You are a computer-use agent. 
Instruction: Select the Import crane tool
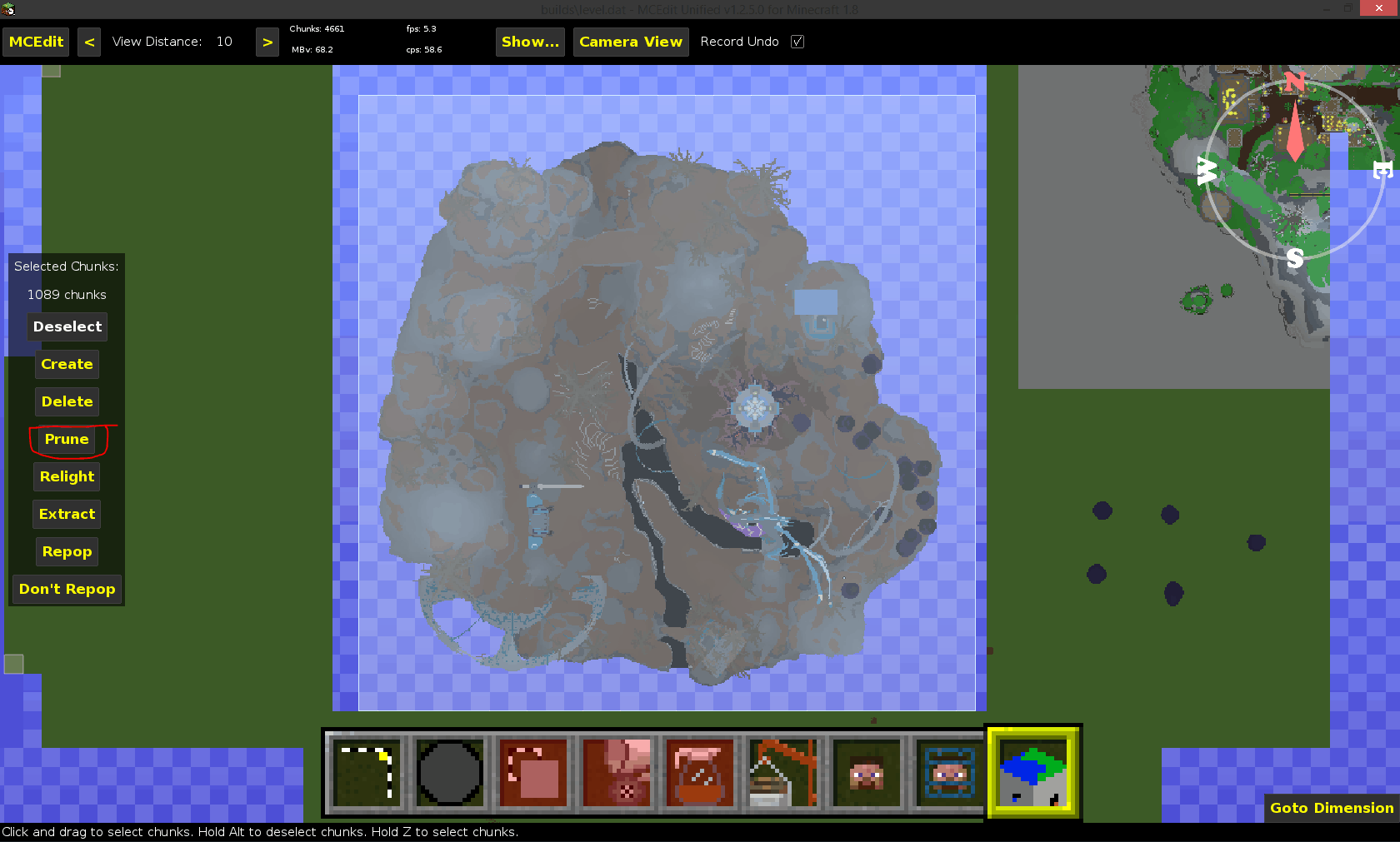[783, 773]
